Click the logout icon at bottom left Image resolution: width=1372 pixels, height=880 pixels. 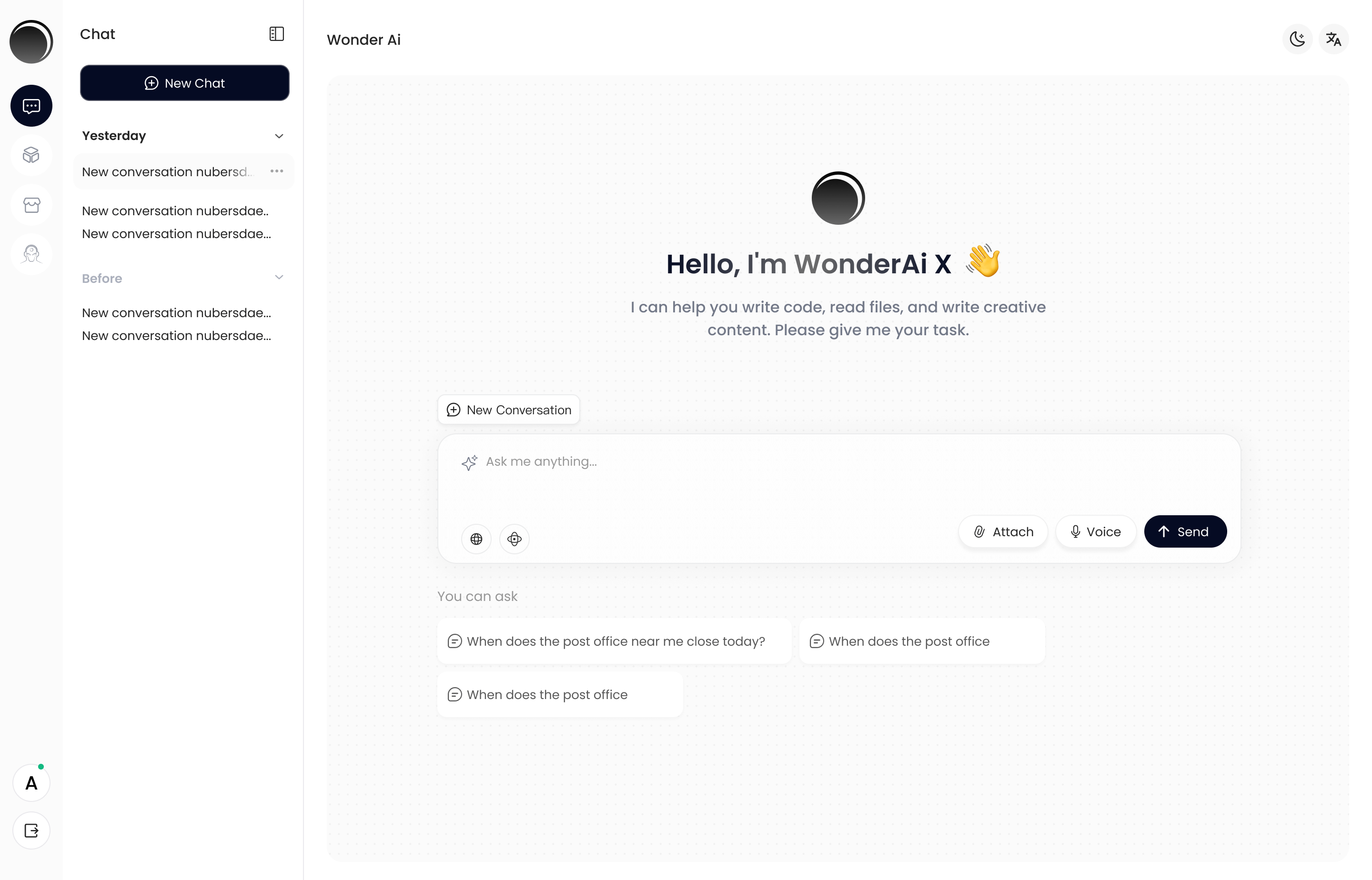(x=31, y=830)
